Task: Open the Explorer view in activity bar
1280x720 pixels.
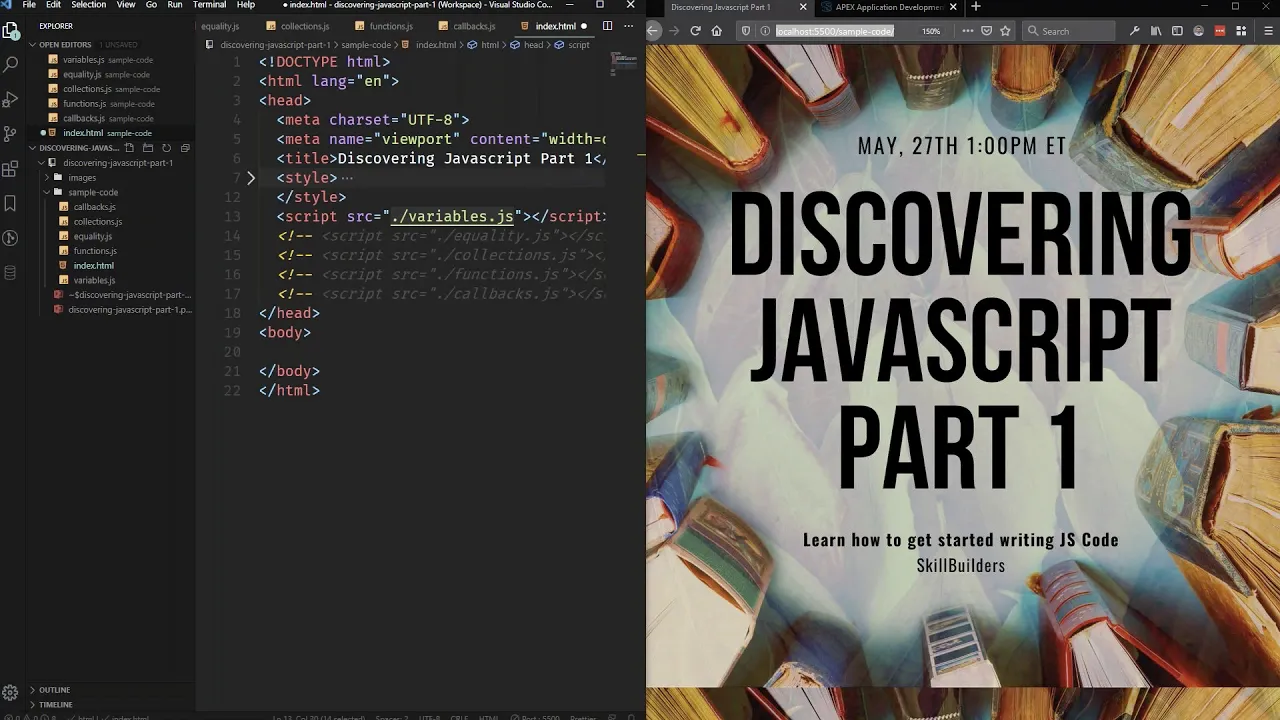Action: 10,31
